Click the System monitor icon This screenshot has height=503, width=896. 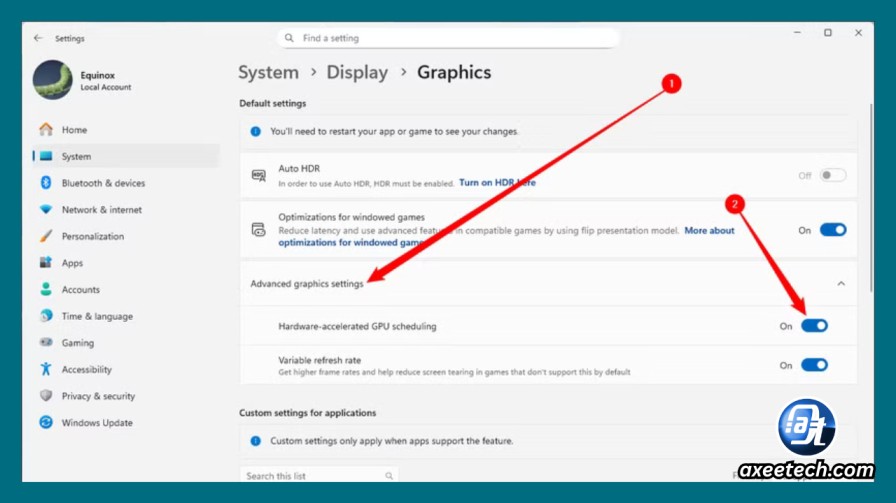point(46,156)
